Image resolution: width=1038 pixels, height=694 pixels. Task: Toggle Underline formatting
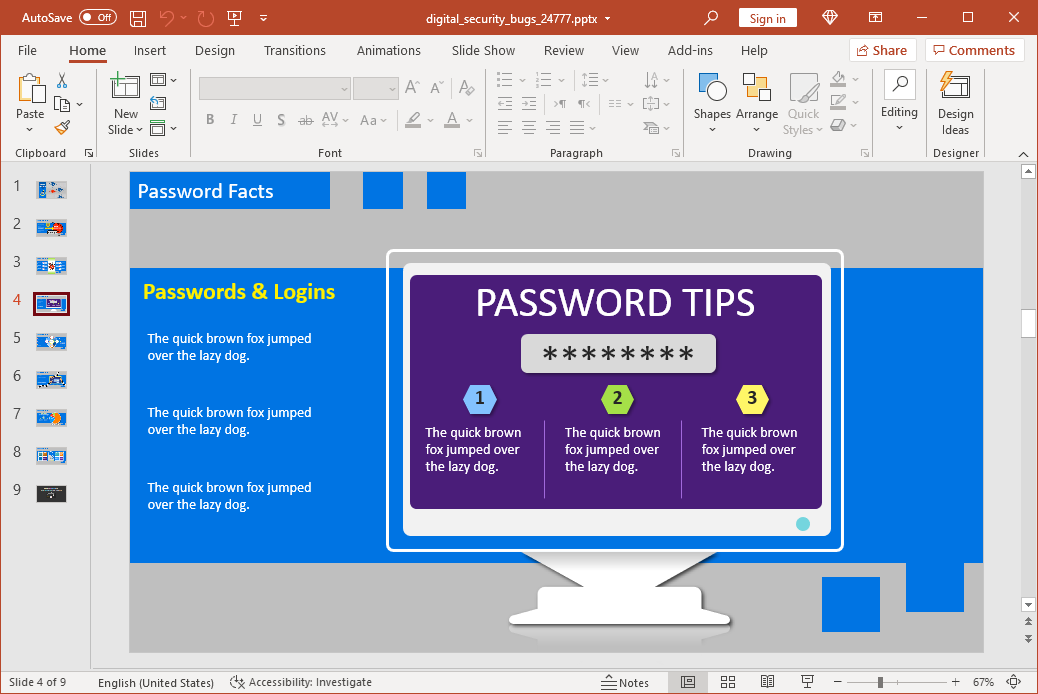(258, 120)
